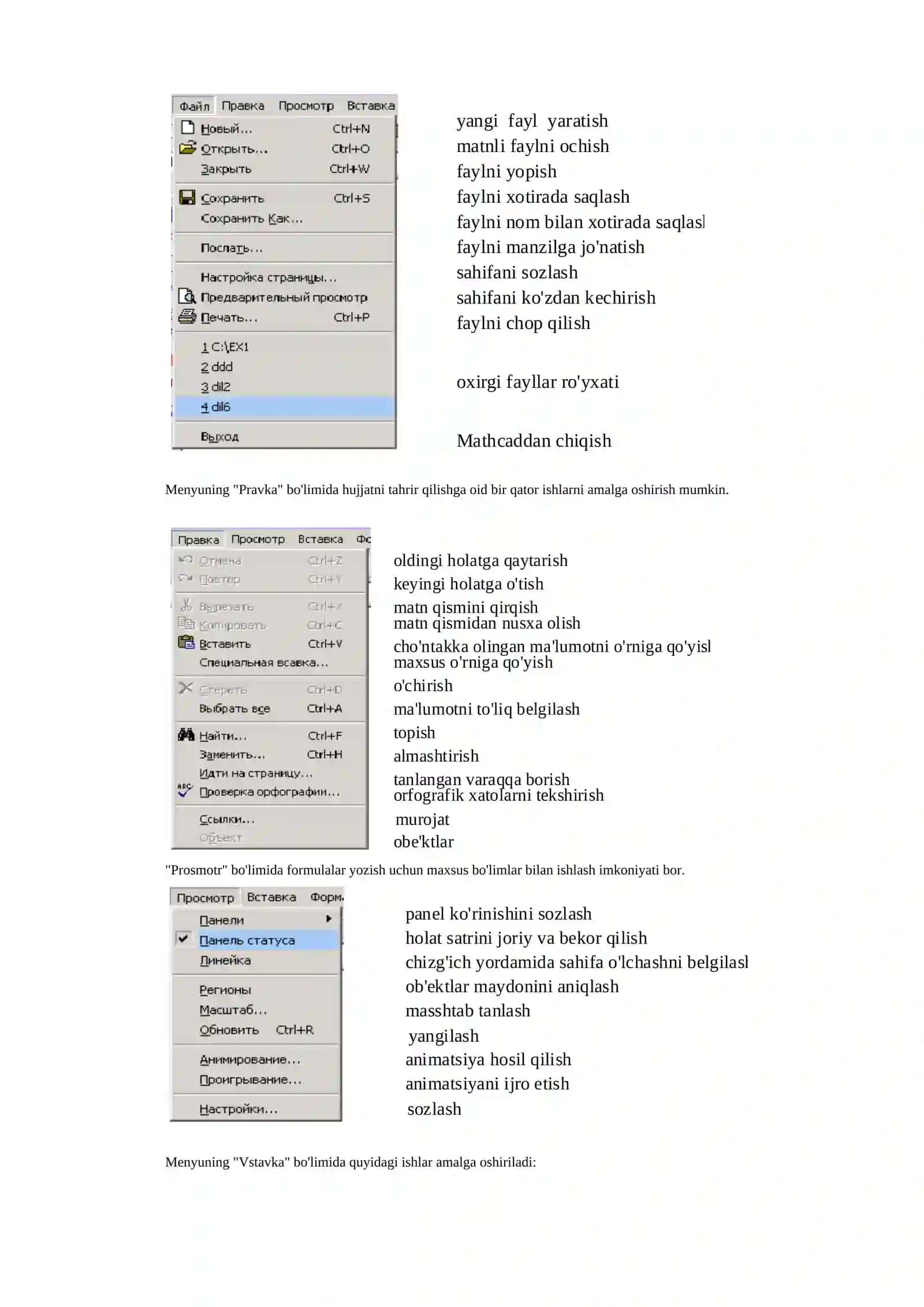Click the text 'sahifani ko'zdan kechirish'

point(556,298)
